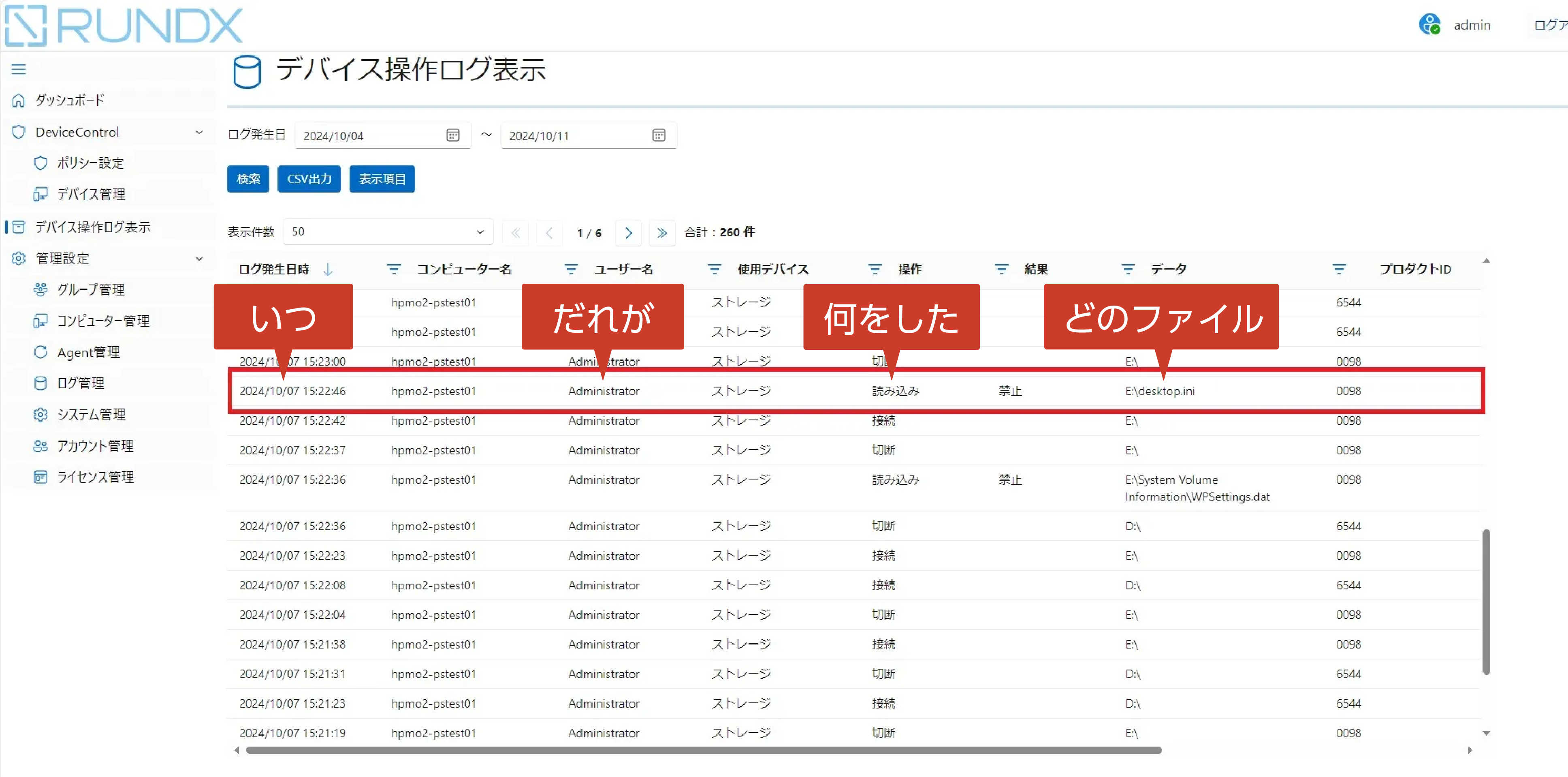The height and width of the screenshot is (777, 1568).
Task: Open ダッシュボード from the sidebar
Action: (x=69, y=101)
